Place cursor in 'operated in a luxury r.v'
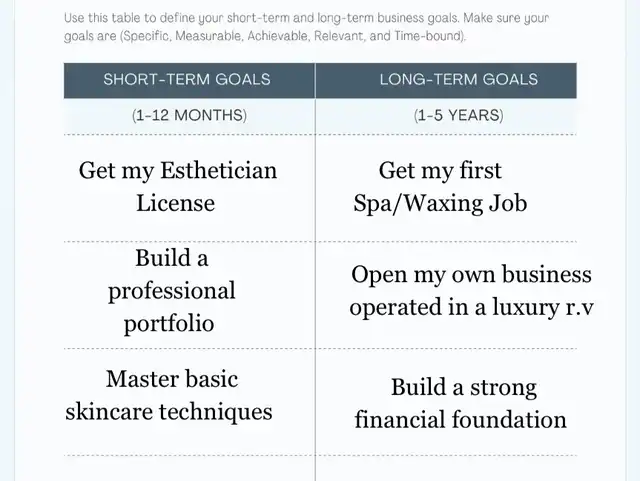Screen dimensions: 640x481 [x=472, y=307]
